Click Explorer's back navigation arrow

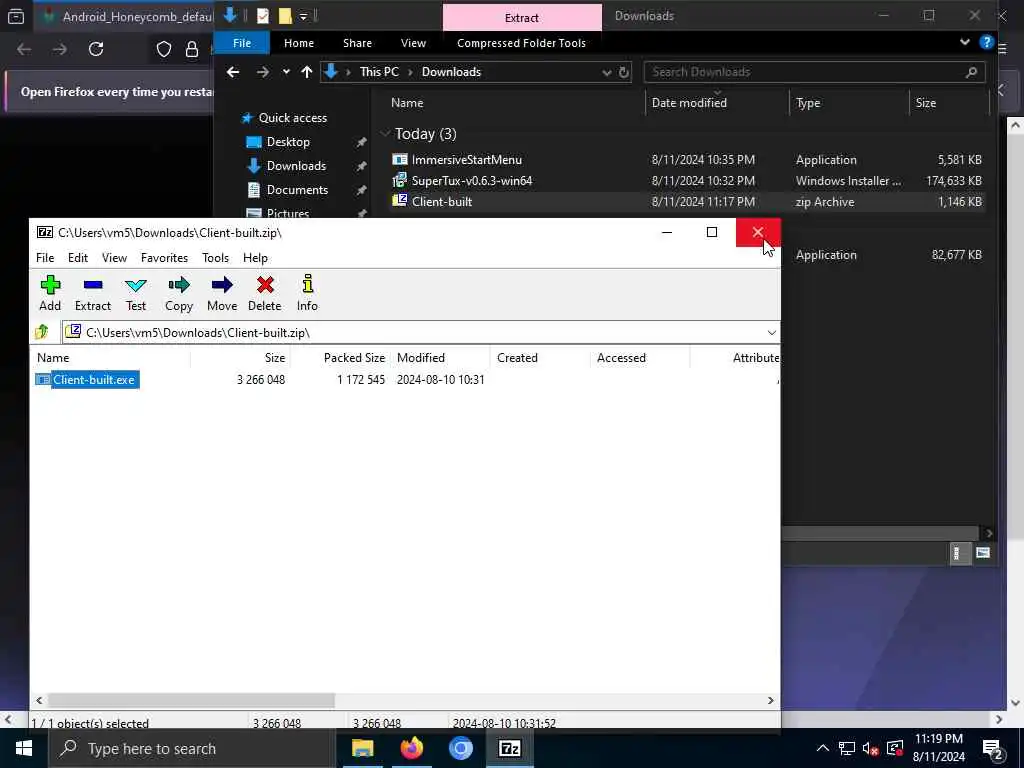tap(233, 72)
